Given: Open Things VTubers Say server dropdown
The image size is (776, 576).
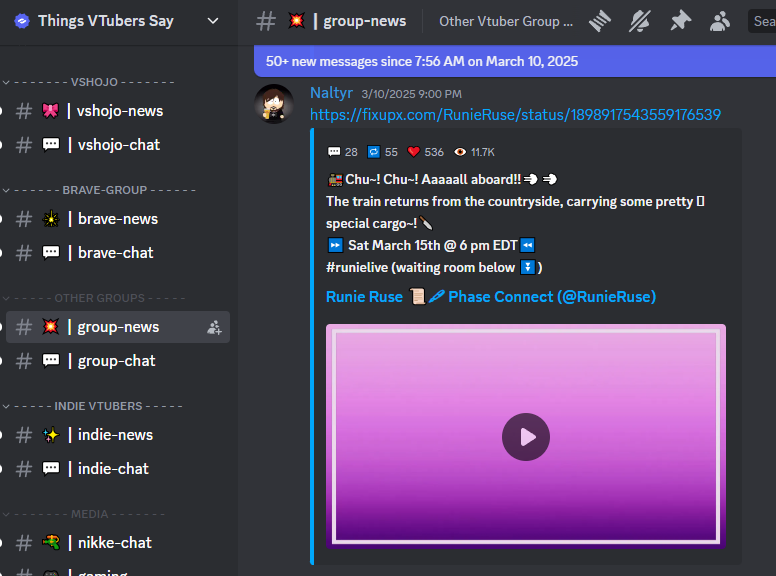Looking at the screenshot, I should click(213, 21).
